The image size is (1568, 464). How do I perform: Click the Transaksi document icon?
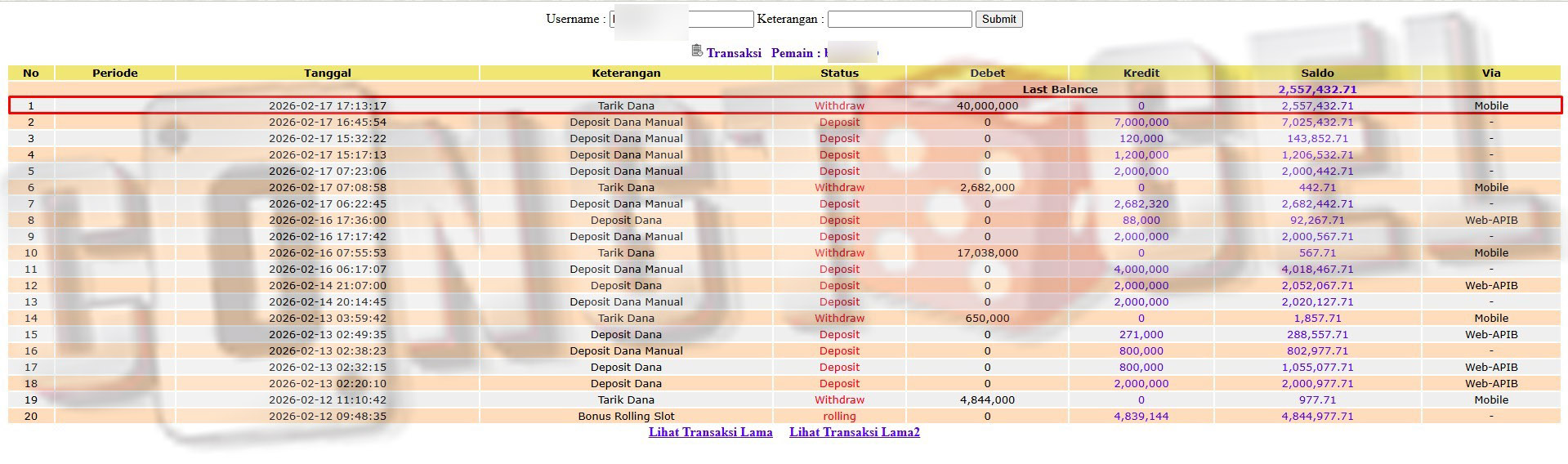pos(696,51)
